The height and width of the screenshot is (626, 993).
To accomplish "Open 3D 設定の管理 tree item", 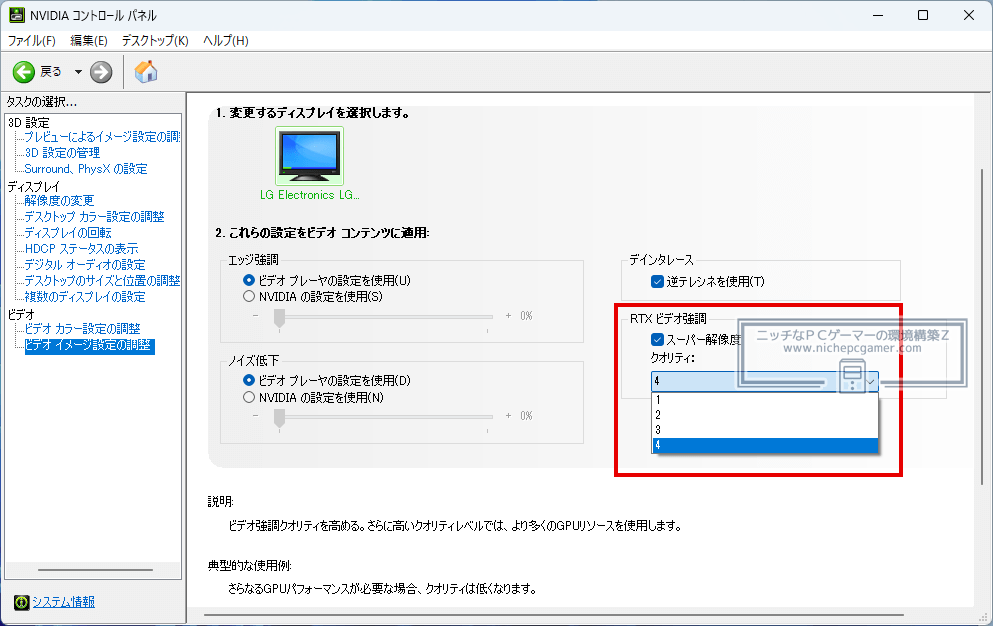I will point(62,153).
